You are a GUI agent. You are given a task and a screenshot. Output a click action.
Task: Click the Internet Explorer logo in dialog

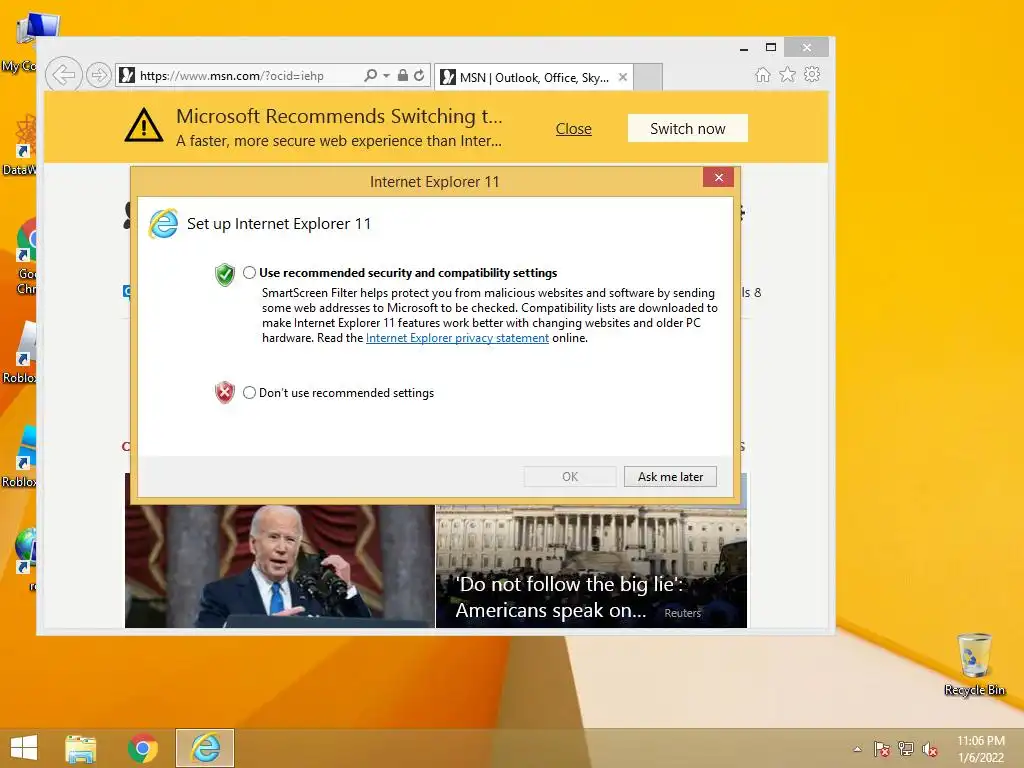pyautogui.click(x=163, y=224)
